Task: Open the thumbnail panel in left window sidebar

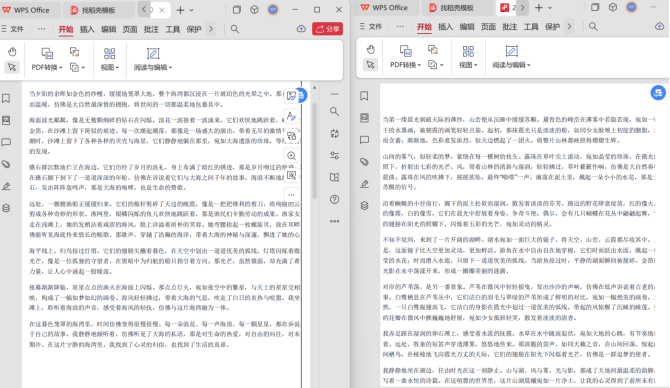Action: [x=6, y=121]
